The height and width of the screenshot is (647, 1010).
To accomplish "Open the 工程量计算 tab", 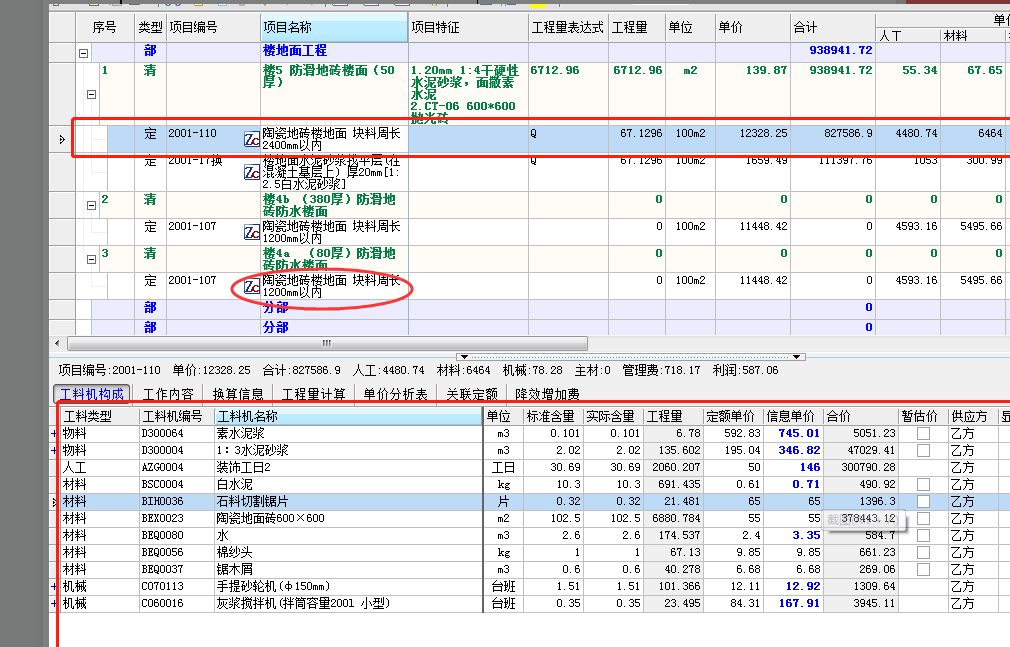I will [314, 394].
